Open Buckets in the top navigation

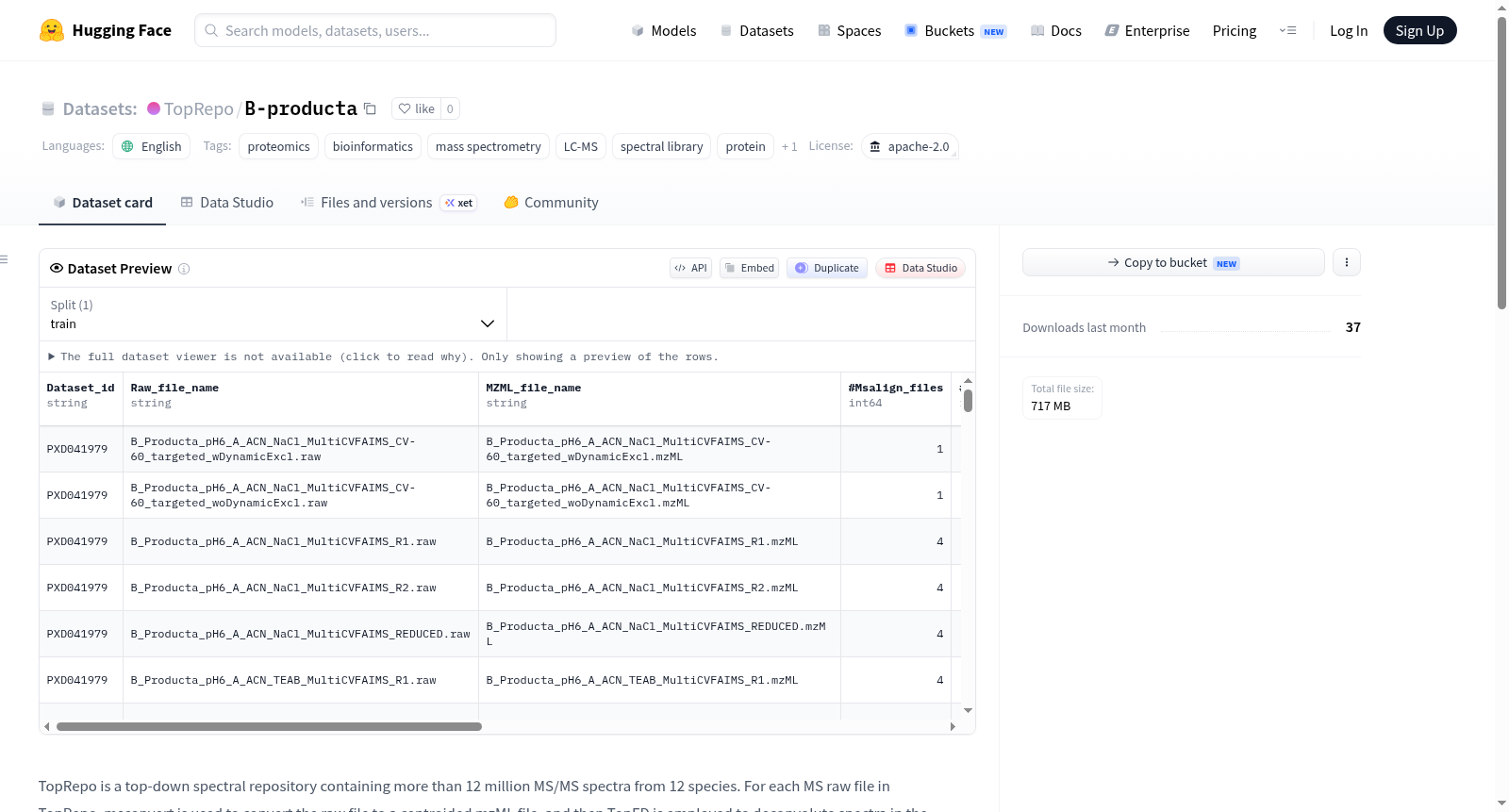955,30
